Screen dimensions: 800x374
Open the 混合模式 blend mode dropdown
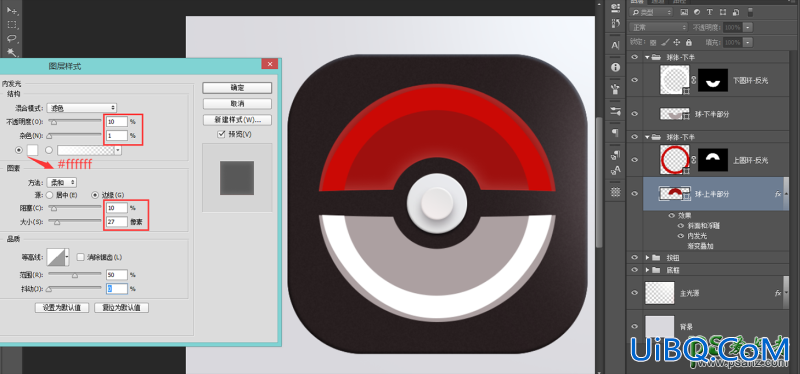point(82,108)
